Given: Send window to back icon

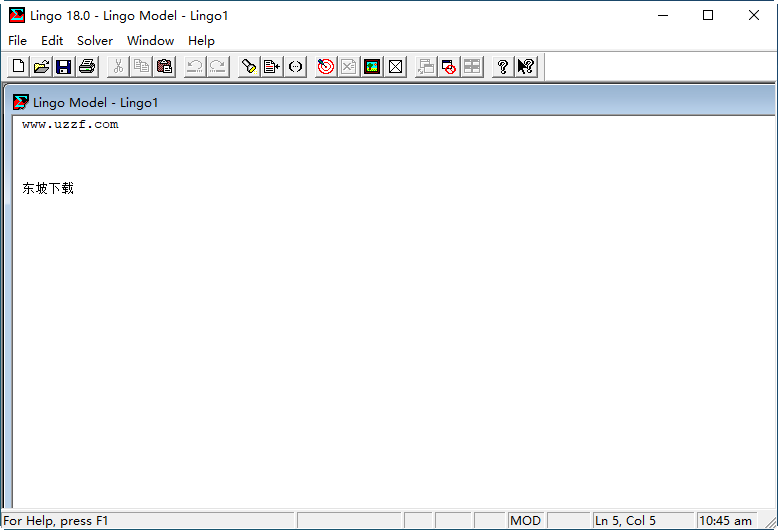Looking at the screenshot, I should (x=426, y=66).
